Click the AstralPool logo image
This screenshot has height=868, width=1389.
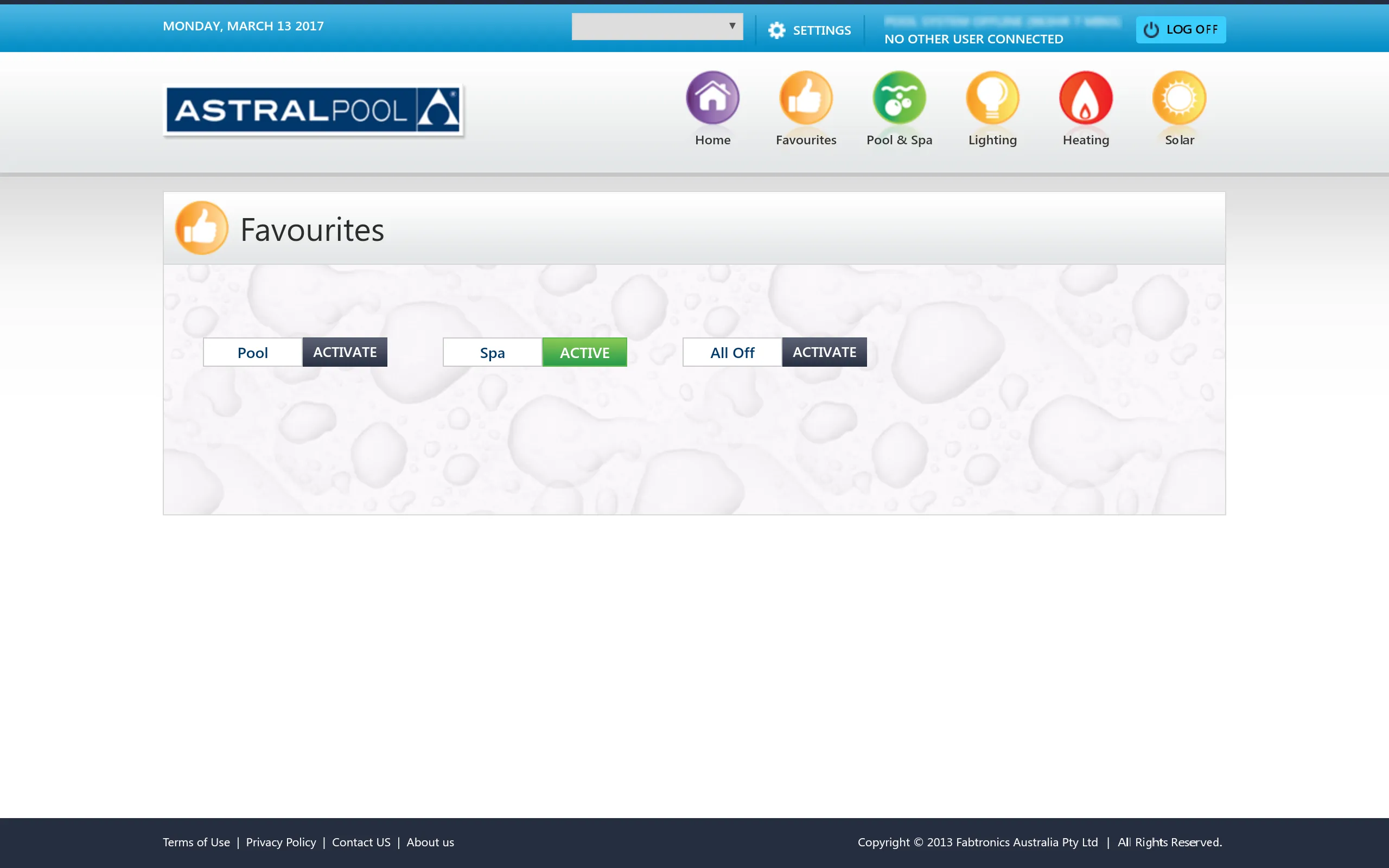(311, 109)
